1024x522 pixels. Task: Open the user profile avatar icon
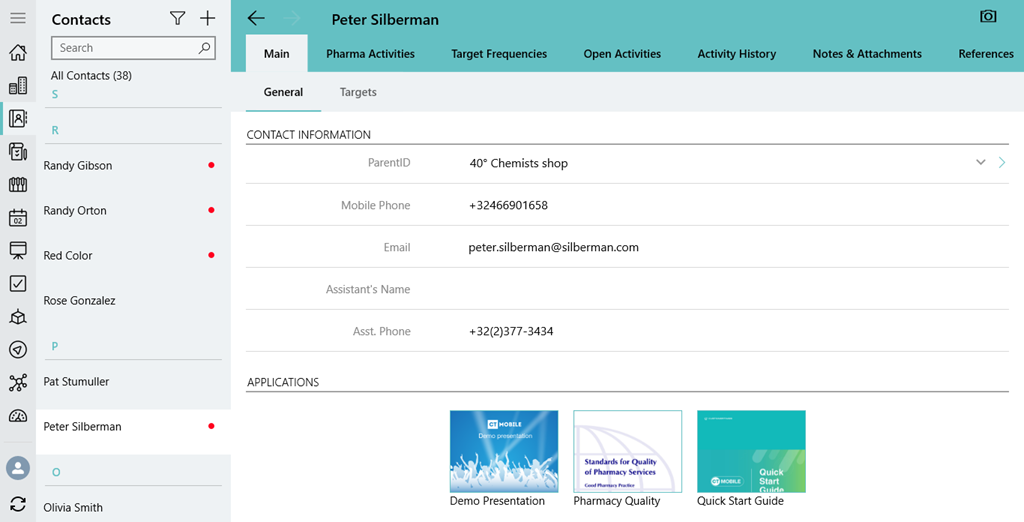[x=17, y=467]
